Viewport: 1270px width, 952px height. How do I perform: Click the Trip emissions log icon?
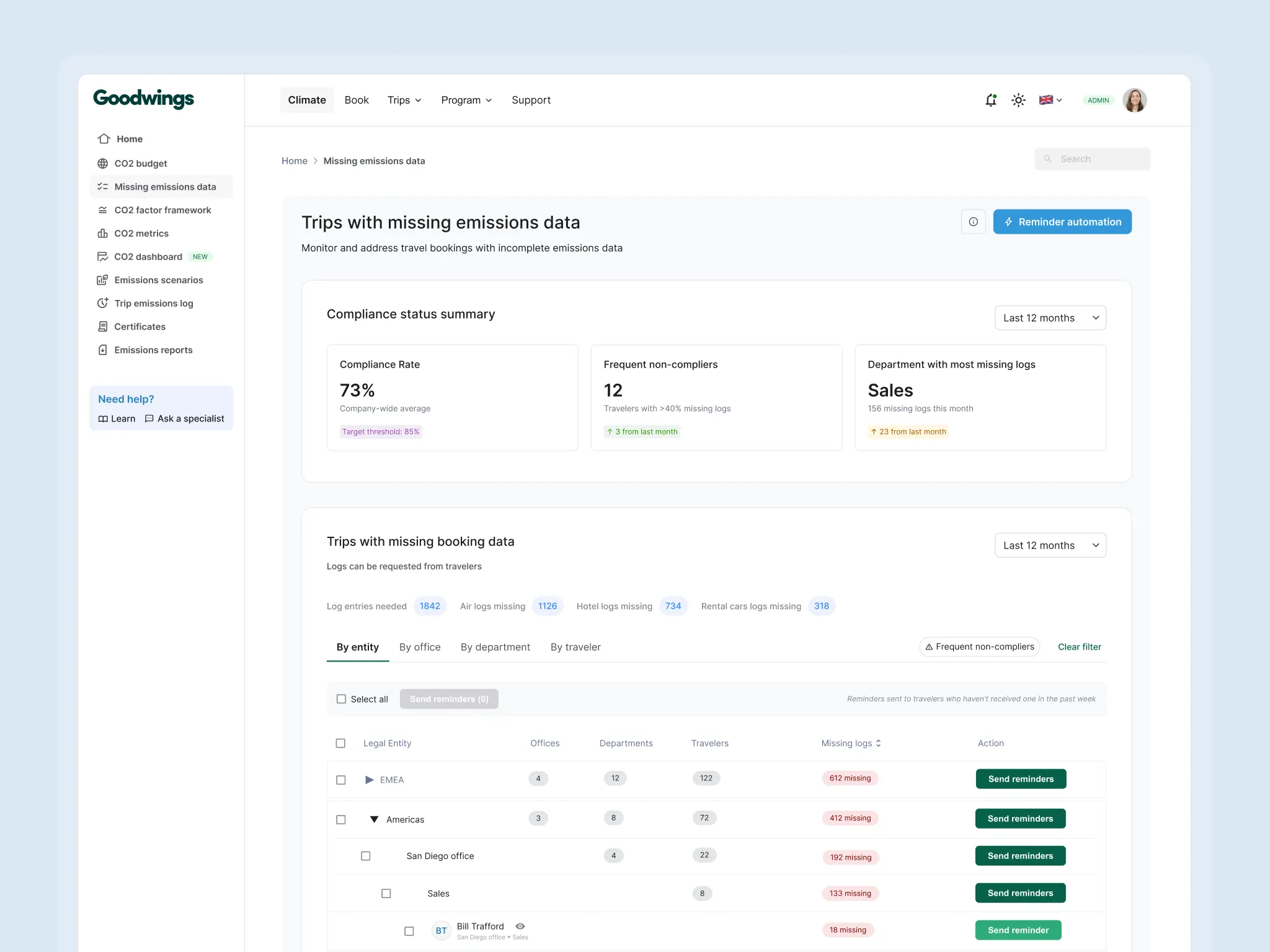coord(103,303)
